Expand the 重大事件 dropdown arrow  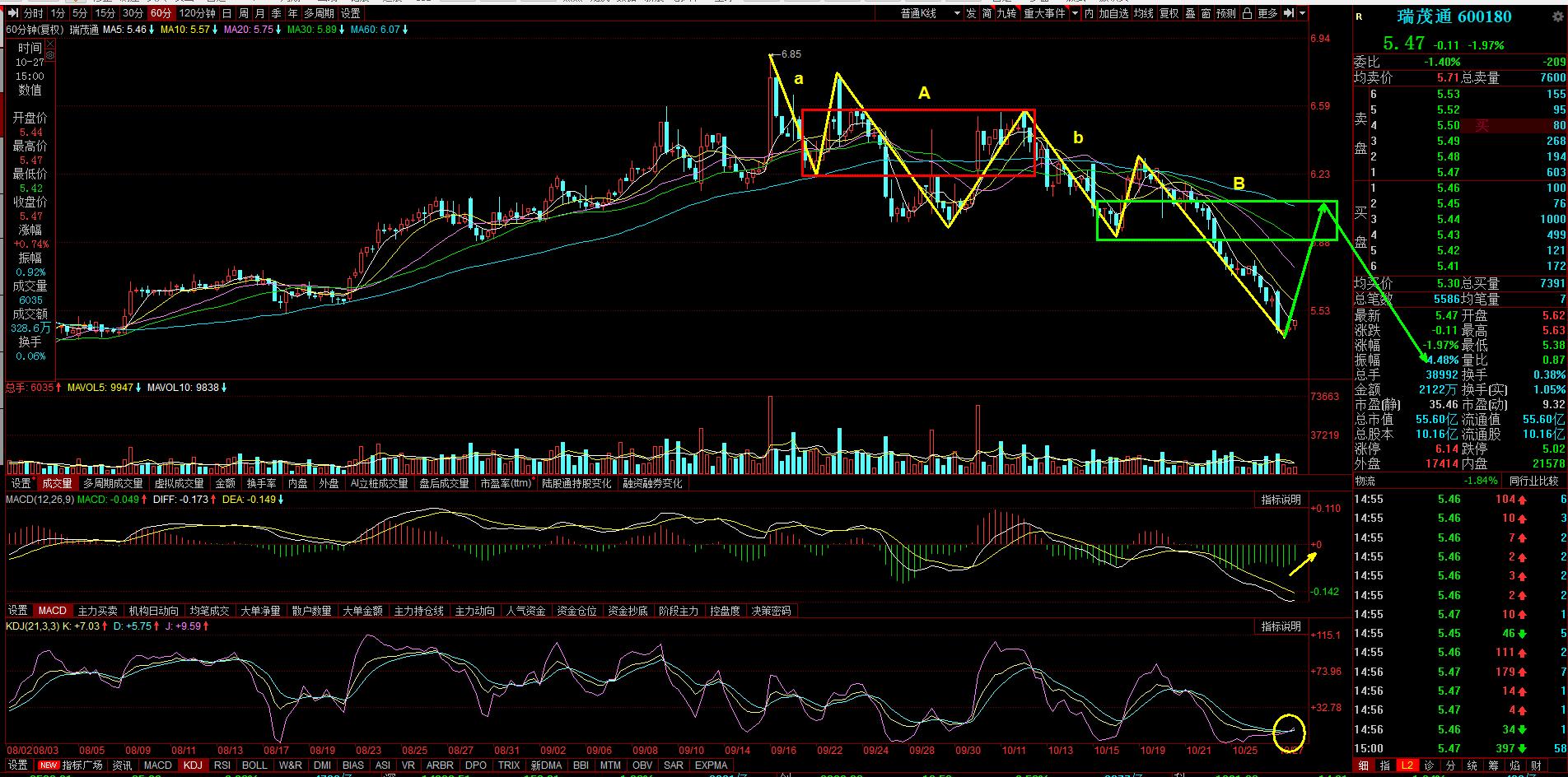pyautogui.click(x=1075, y=13)
